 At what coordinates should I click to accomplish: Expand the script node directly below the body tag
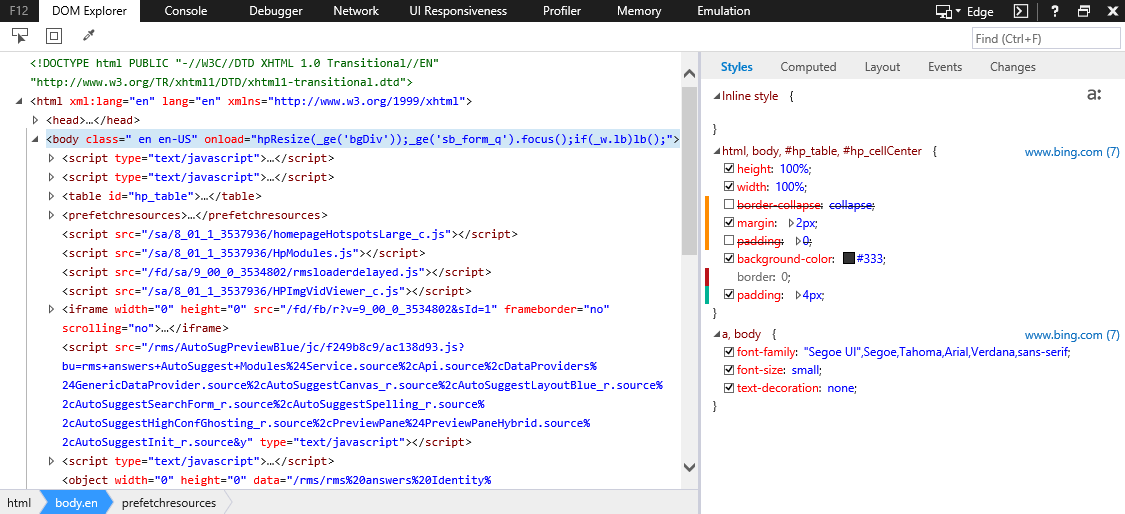click(x=52, y=158)
